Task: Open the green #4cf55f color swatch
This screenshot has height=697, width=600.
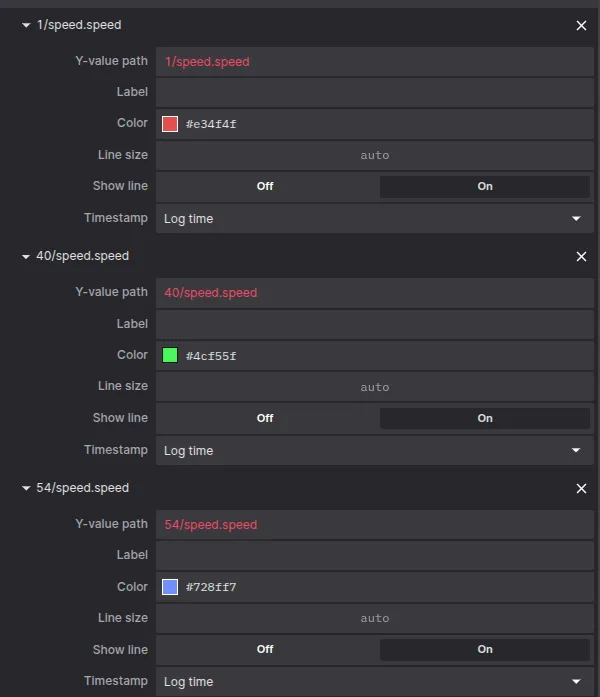Action: [170, 355]
